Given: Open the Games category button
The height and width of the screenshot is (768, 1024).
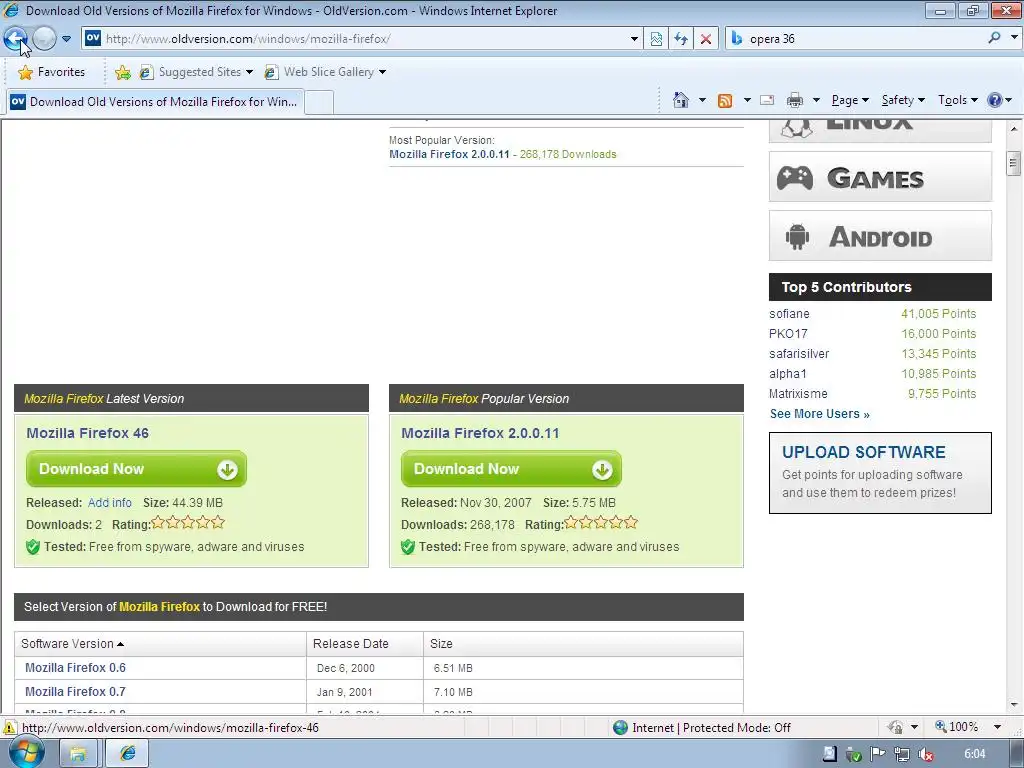Looking at the screenshot, I should pyautogui.click(x=880, y=177).
